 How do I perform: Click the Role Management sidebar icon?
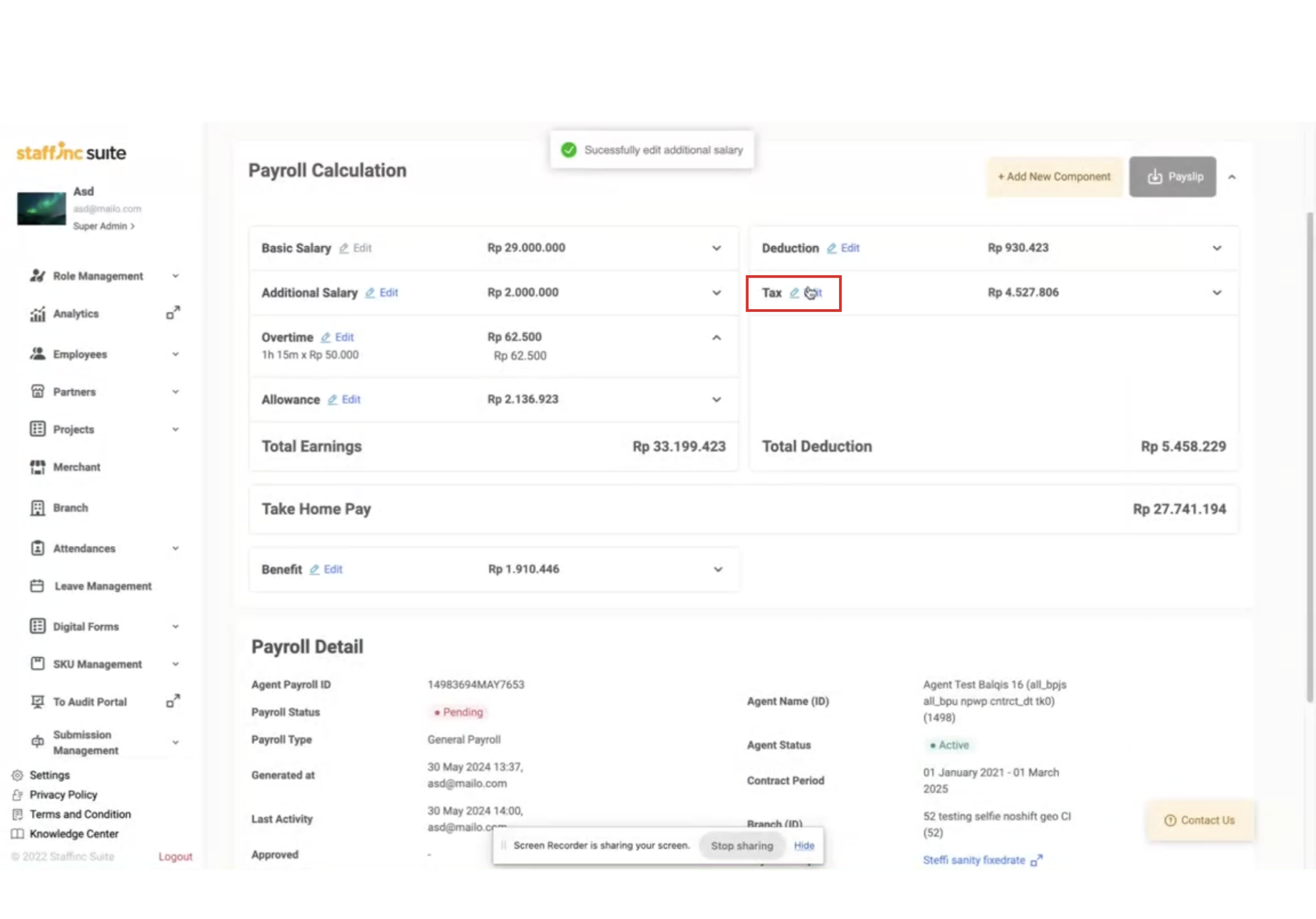pos(38,276)
